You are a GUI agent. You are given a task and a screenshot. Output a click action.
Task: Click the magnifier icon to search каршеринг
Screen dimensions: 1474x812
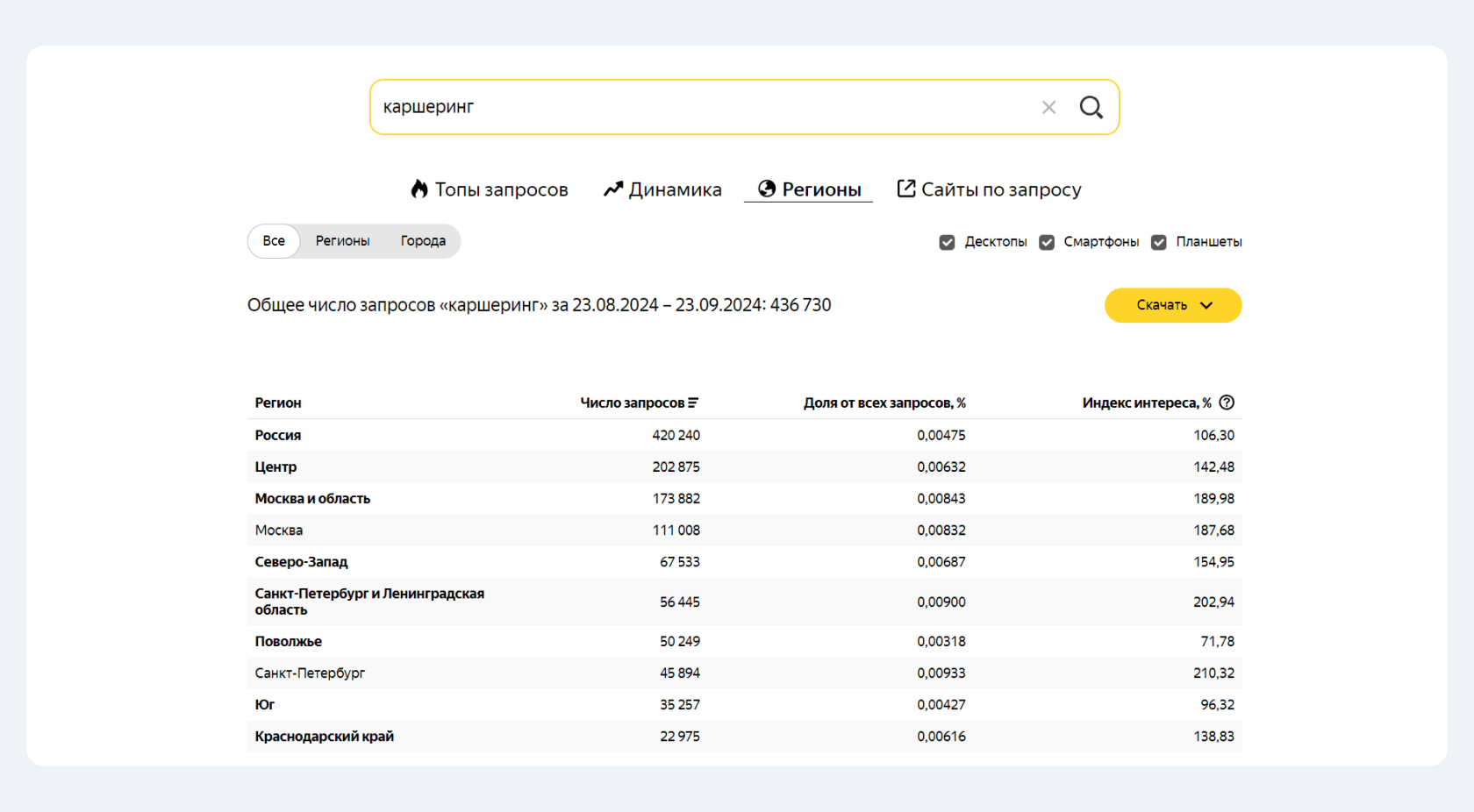pos(1091,106)
